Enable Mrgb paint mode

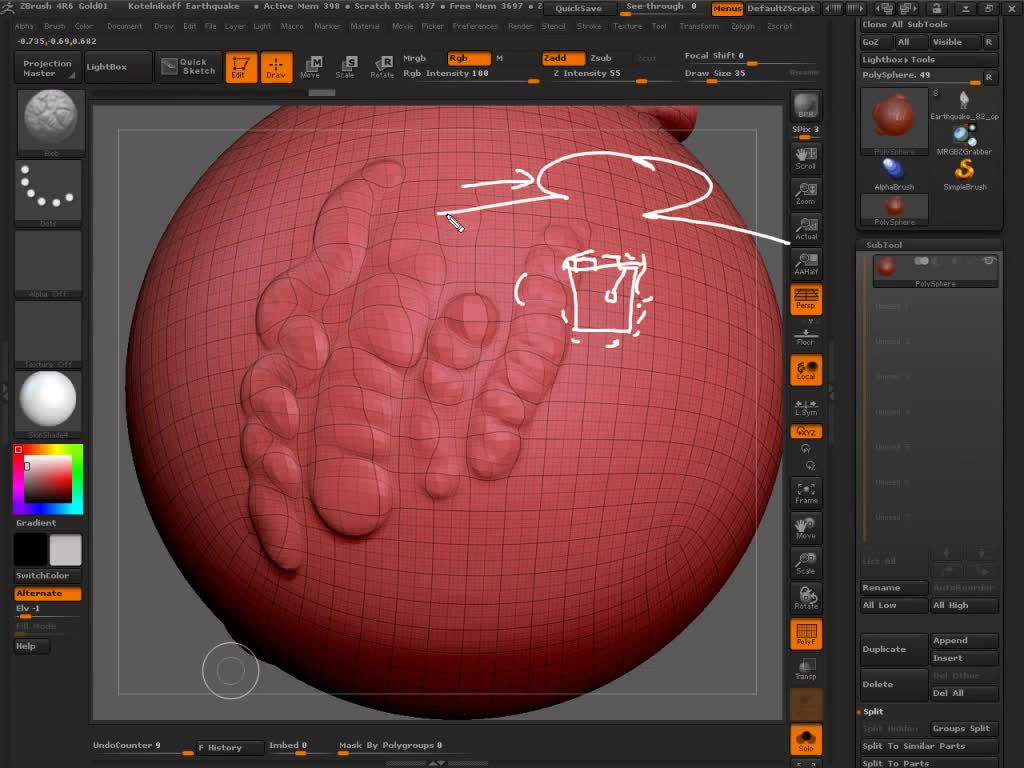[x=415, y=58]
